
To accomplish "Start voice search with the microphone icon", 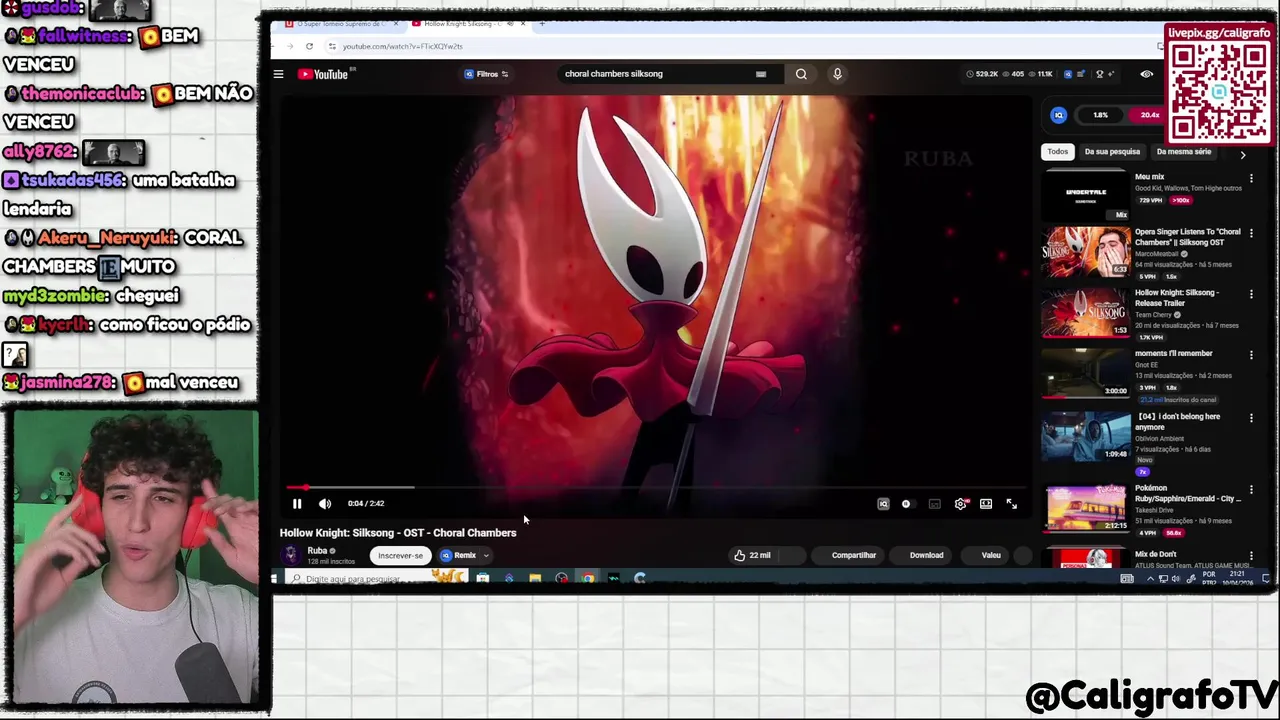I will coord(837,74).
